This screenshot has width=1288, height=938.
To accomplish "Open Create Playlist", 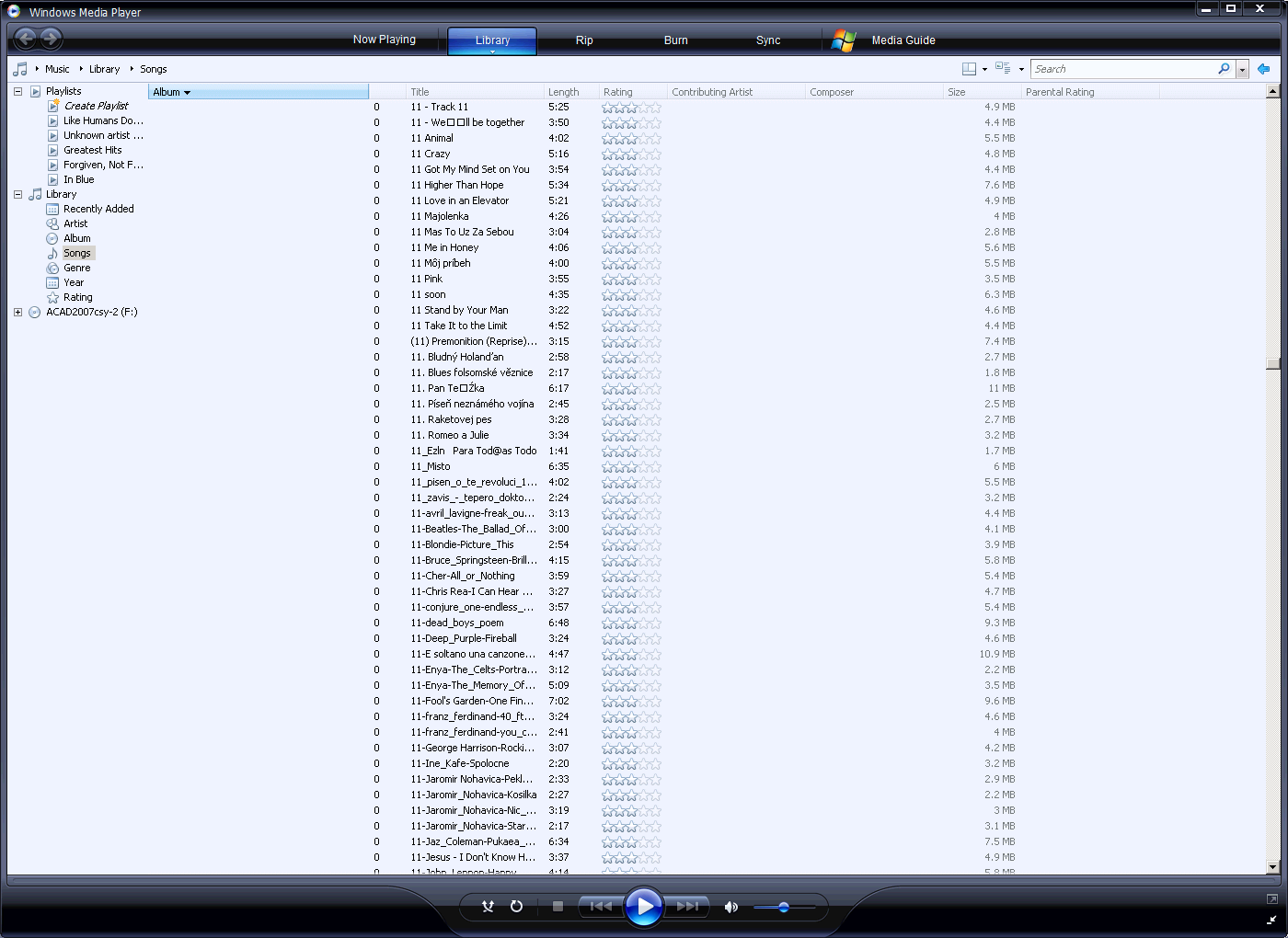I will pyautogui.click(x=97, y=106).
